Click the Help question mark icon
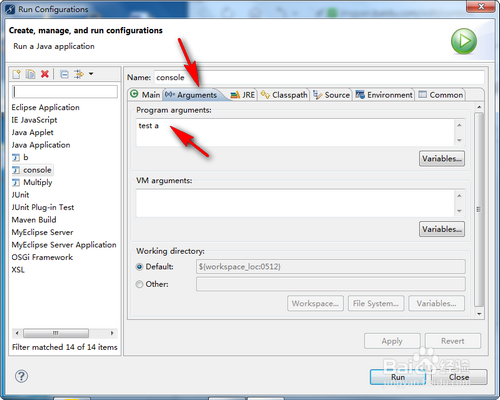The width and height of the screenshot is (500, 400). [21, 376]
